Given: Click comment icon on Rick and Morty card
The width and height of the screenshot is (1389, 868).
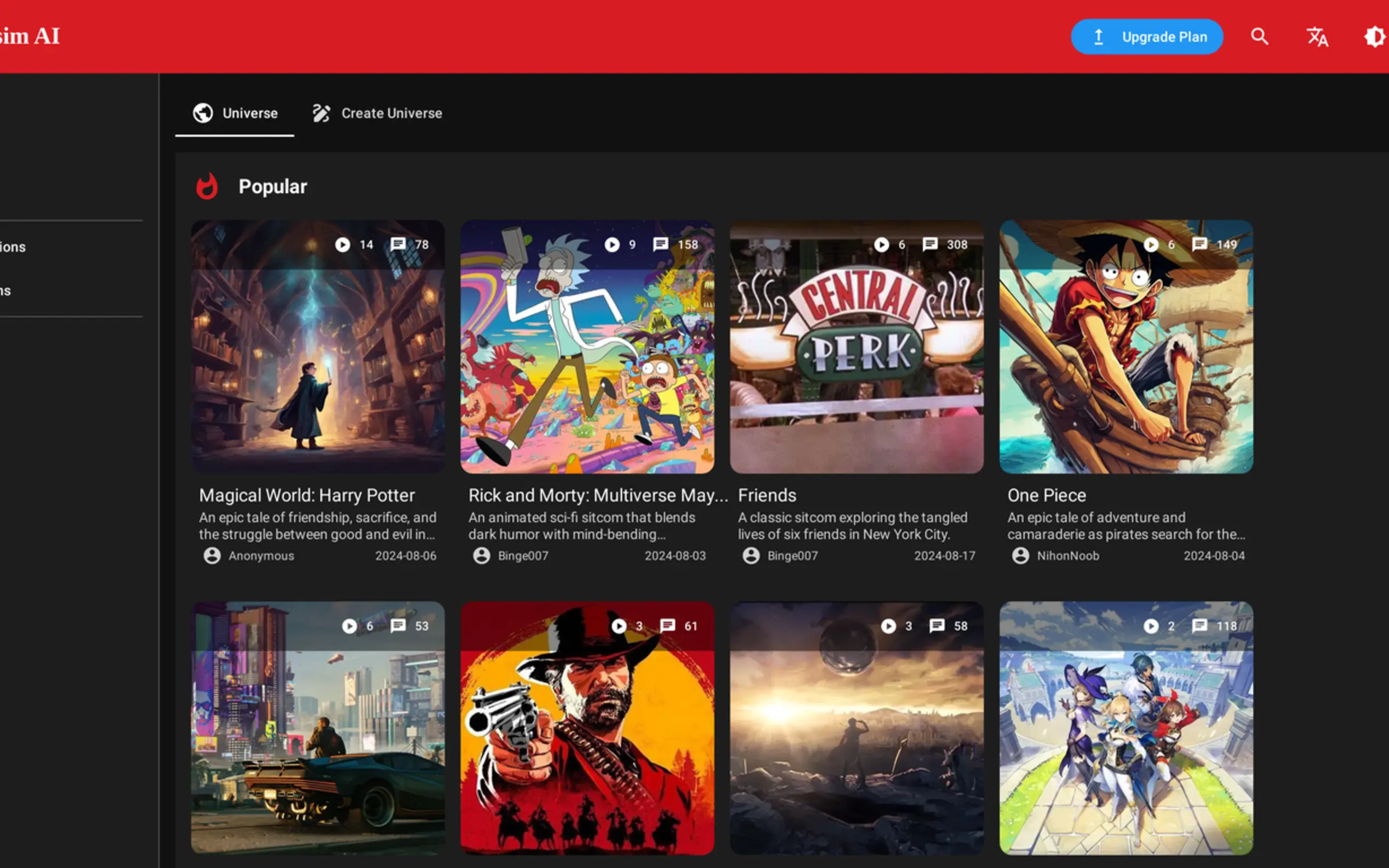Looking at the screenshot, I should pos(661,244).
